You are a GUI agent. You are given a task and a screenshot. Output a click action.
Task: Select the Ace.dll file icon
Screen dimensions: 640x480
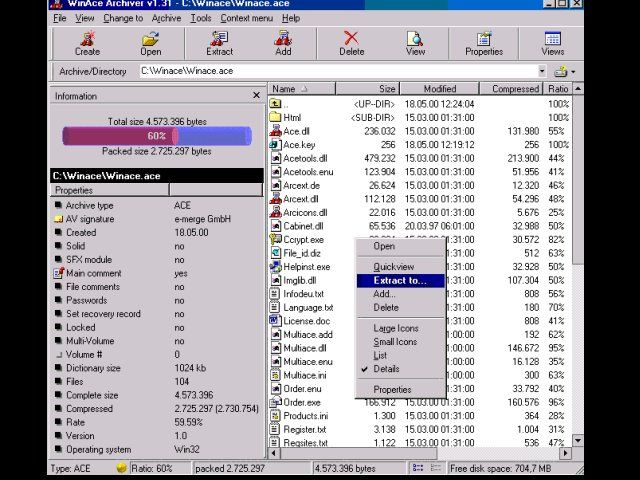[x=276, y=131]
